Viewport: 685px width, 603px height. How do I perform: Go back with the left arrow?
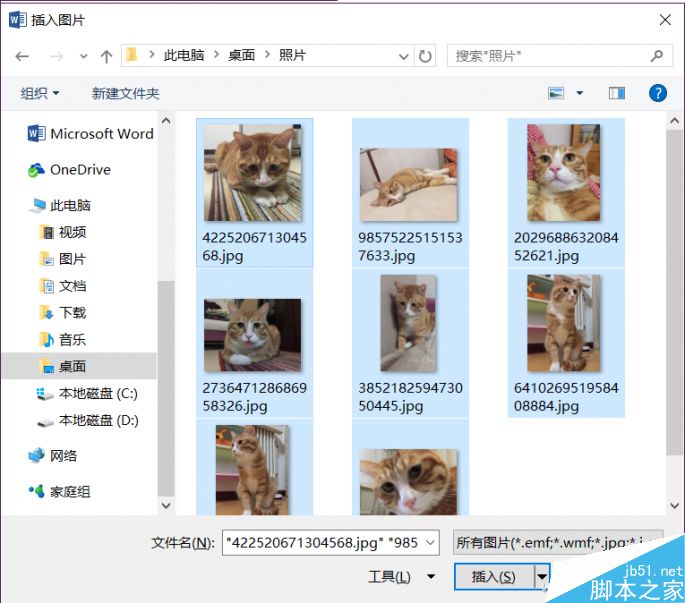22,56
